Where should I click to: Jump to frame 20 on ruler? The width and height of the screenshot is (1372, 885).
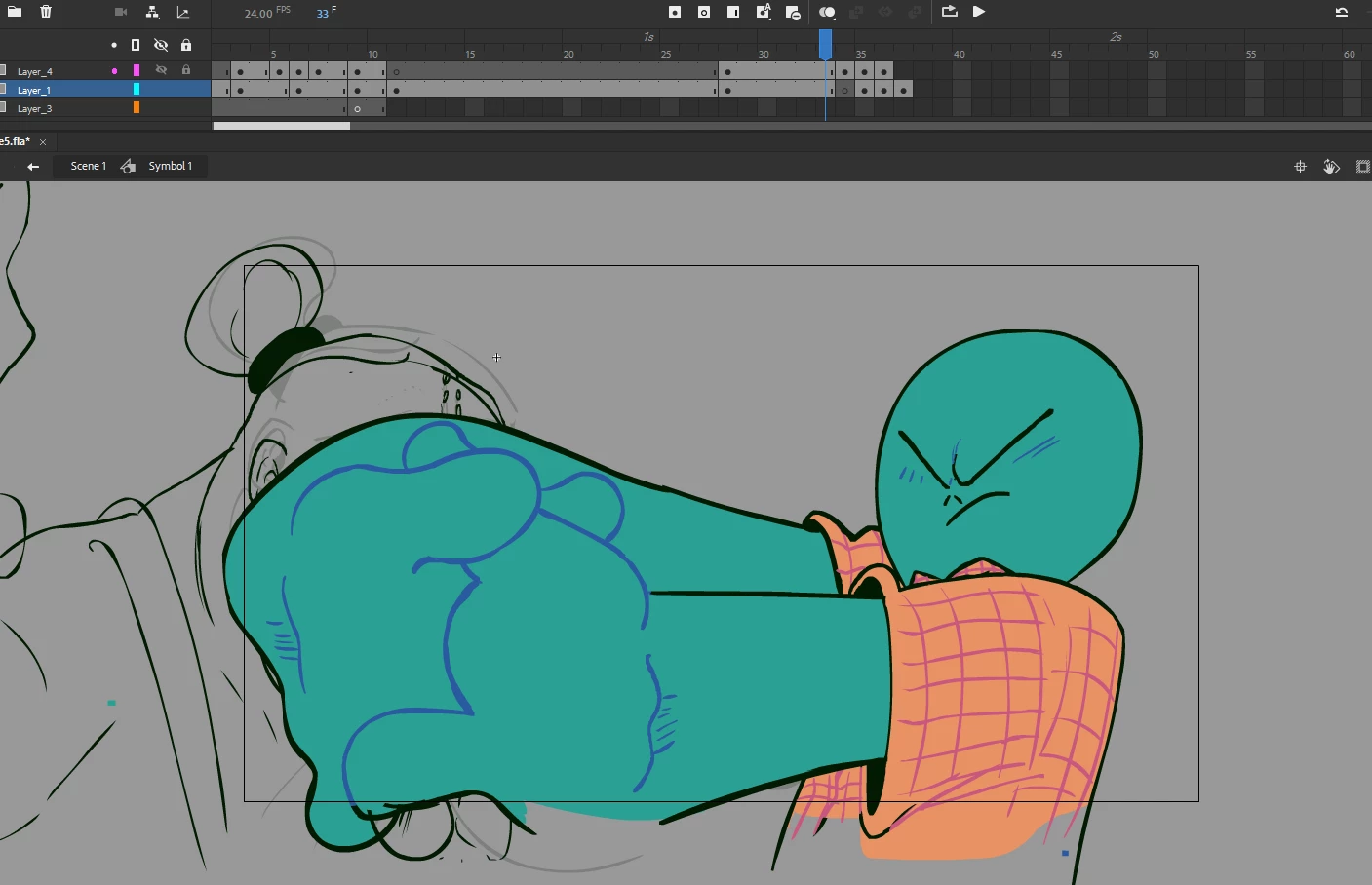coord(568,54)
